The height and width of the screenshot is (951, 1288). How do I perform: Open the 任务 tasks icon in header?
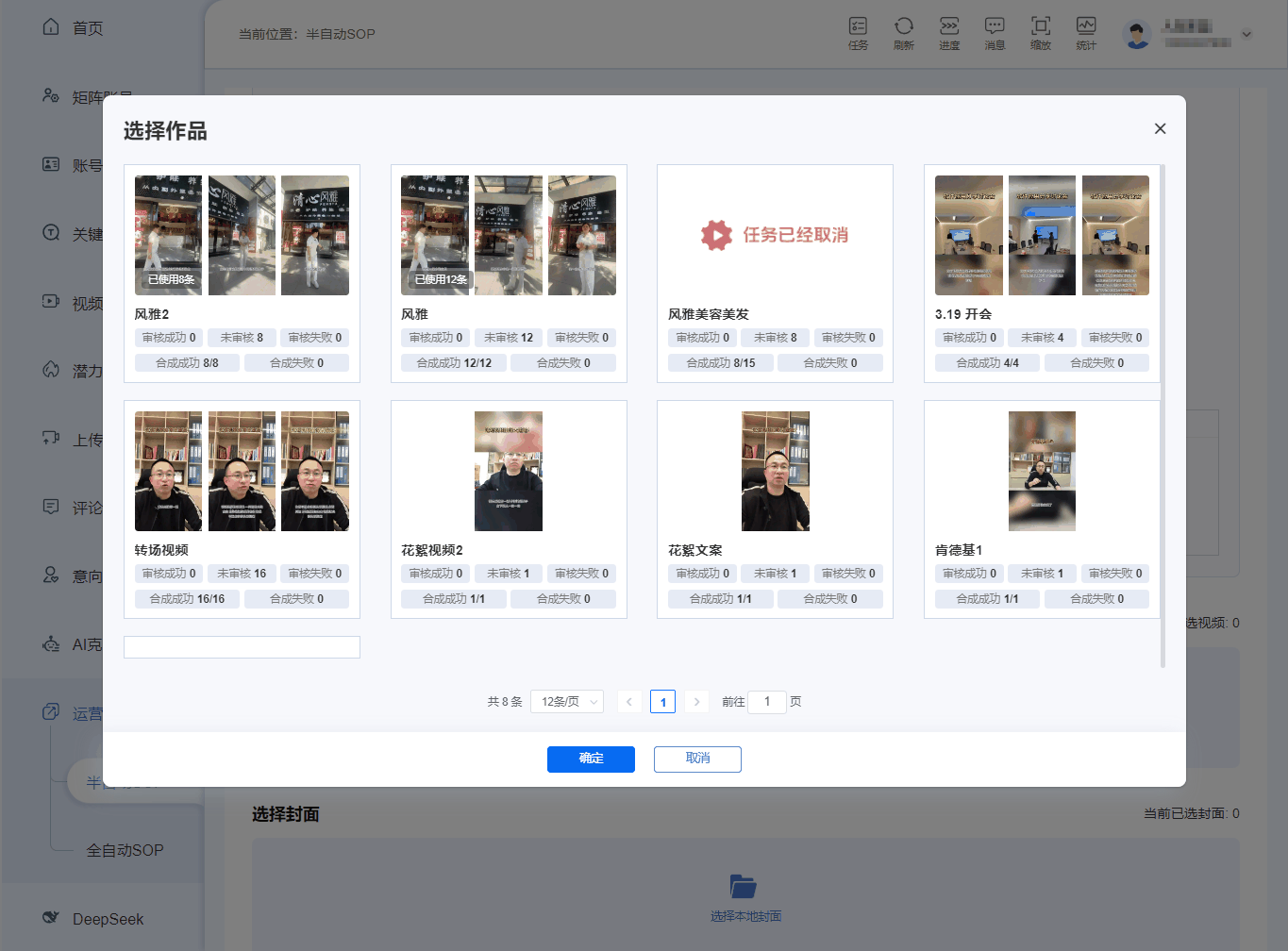coord(858,26)
